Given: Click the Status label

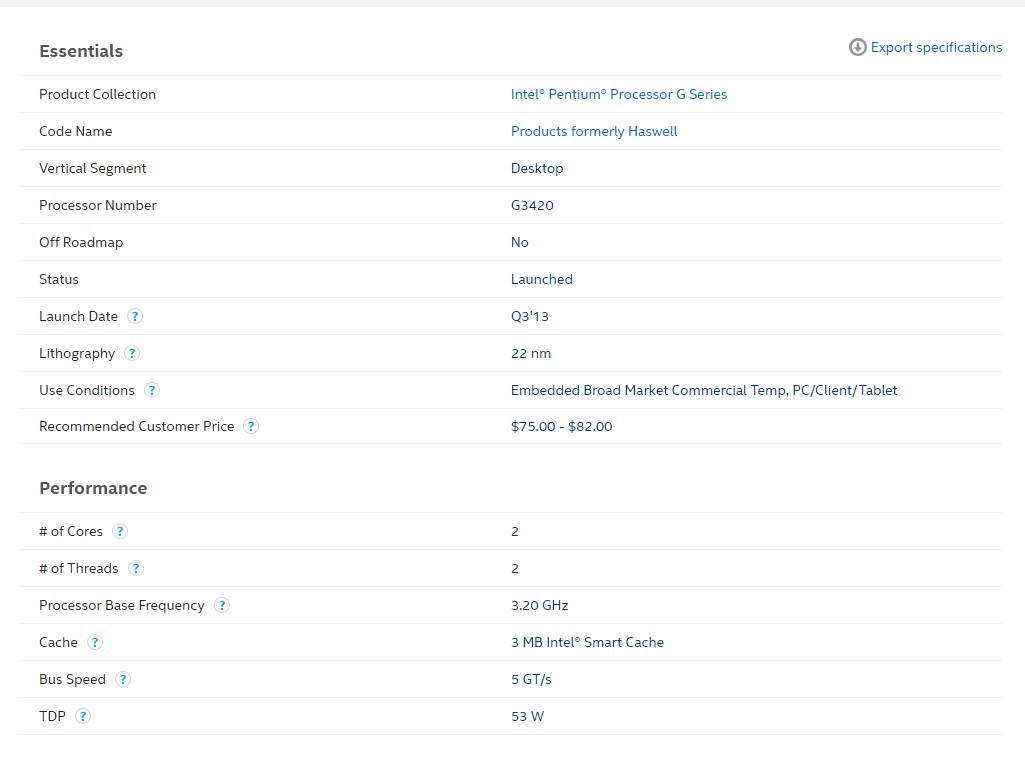Looking at the screenshot, I should (x=59, y=279).
